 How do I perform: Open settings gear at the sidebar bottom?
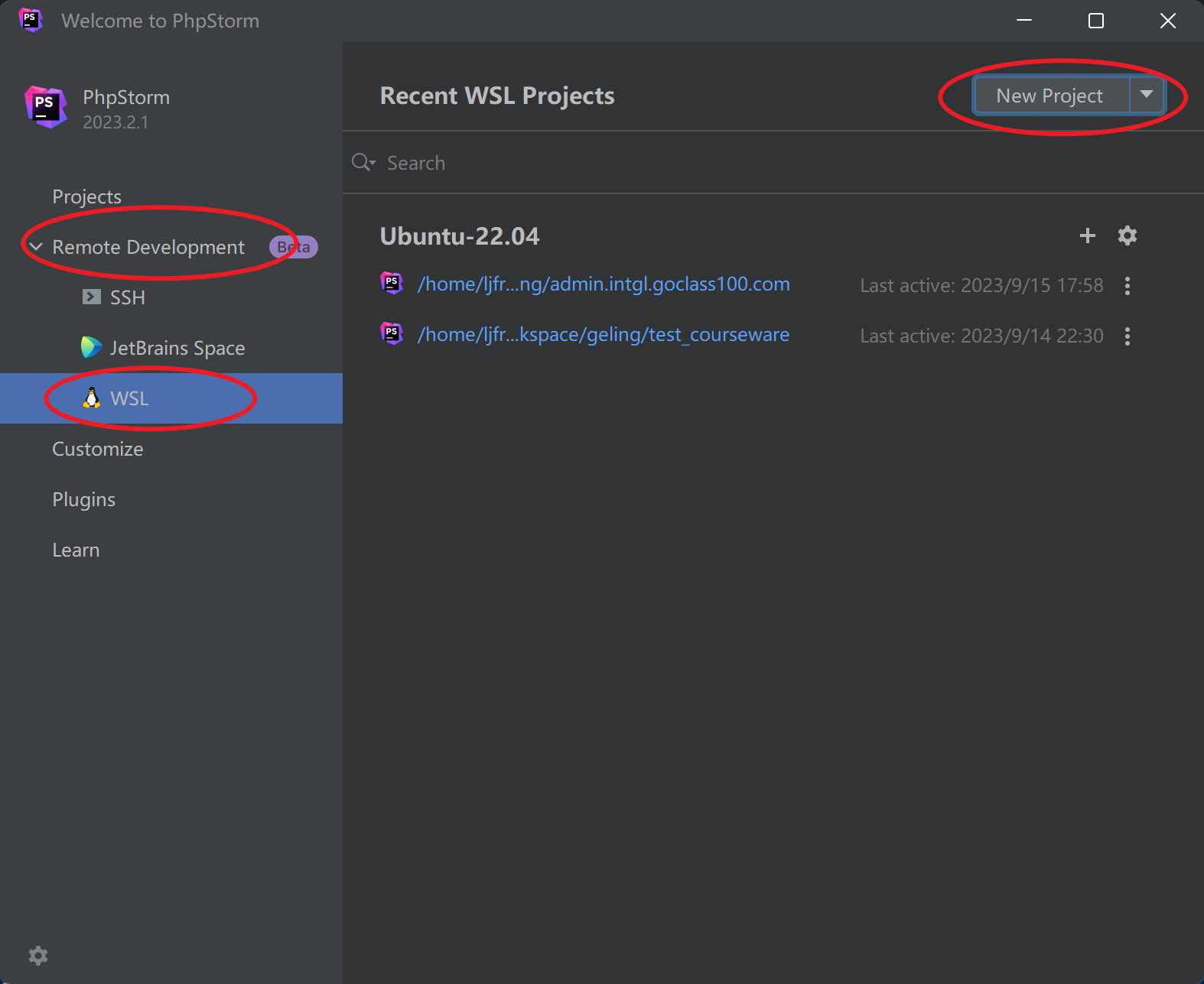click(38, 955)
